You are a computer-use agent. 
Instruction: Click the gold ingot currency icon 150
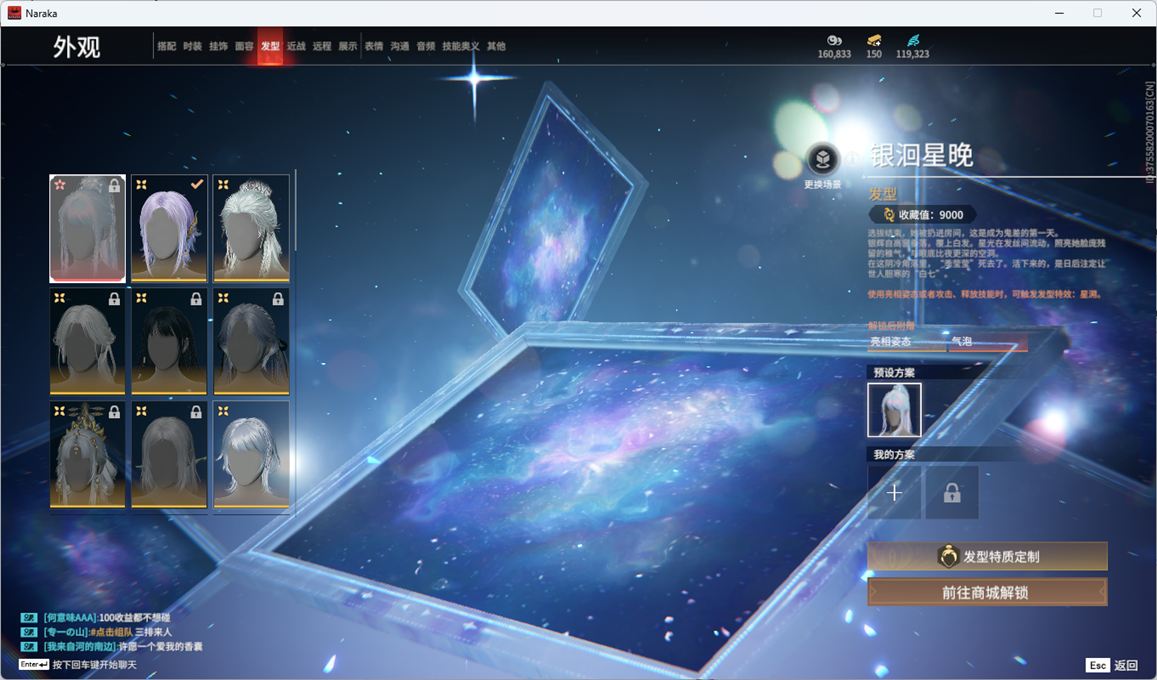[874, 40]
